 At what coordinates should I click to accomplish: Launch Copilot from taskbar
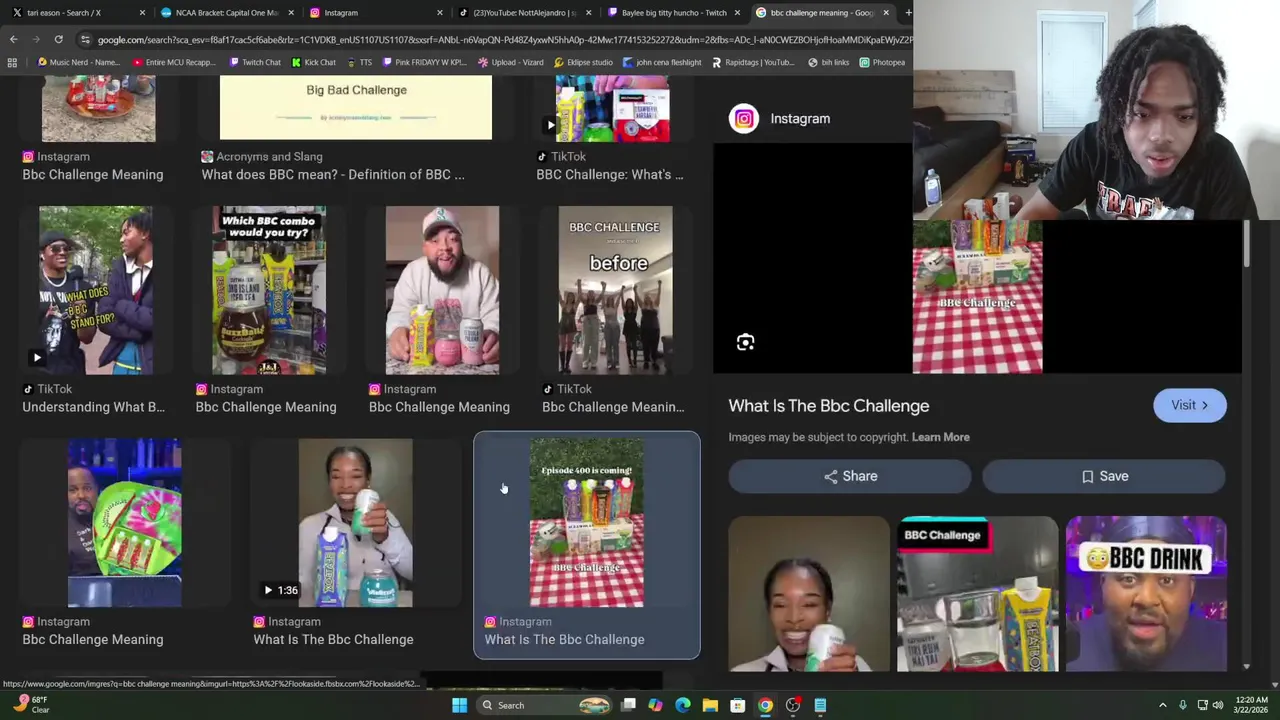655,705
